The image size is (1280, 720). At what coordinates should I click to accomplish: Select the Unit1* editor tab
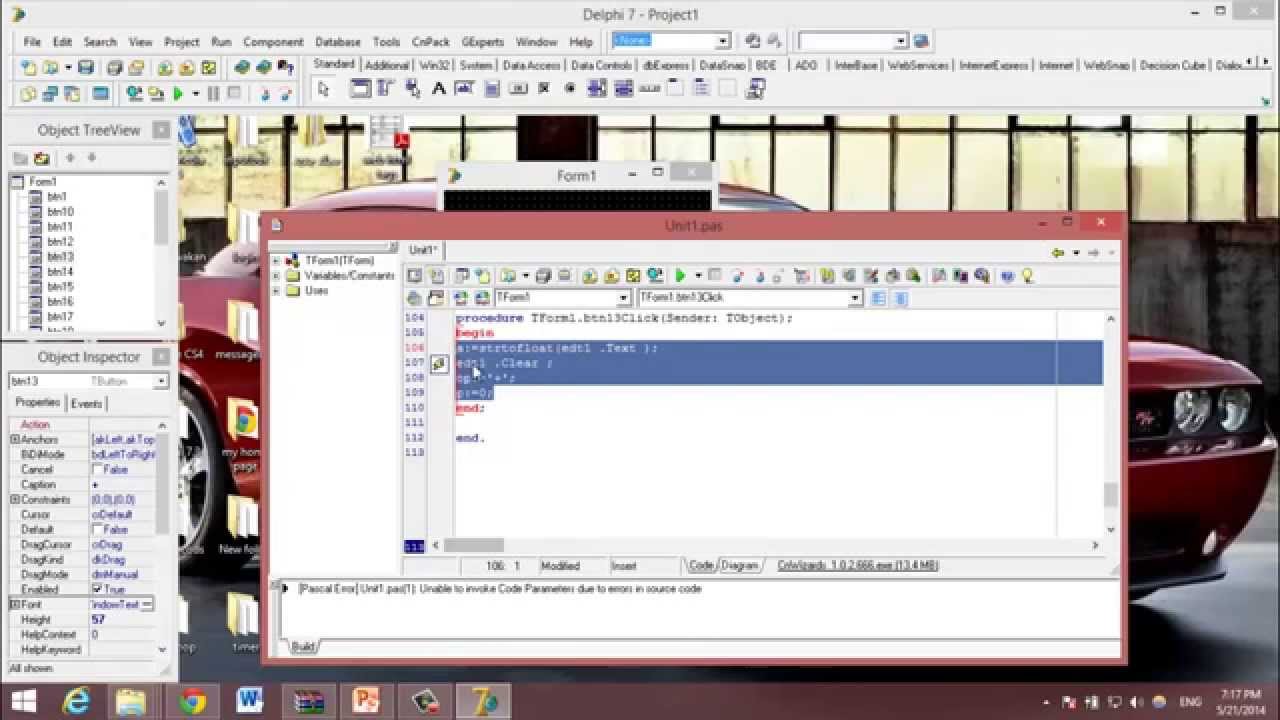point(422,250)
